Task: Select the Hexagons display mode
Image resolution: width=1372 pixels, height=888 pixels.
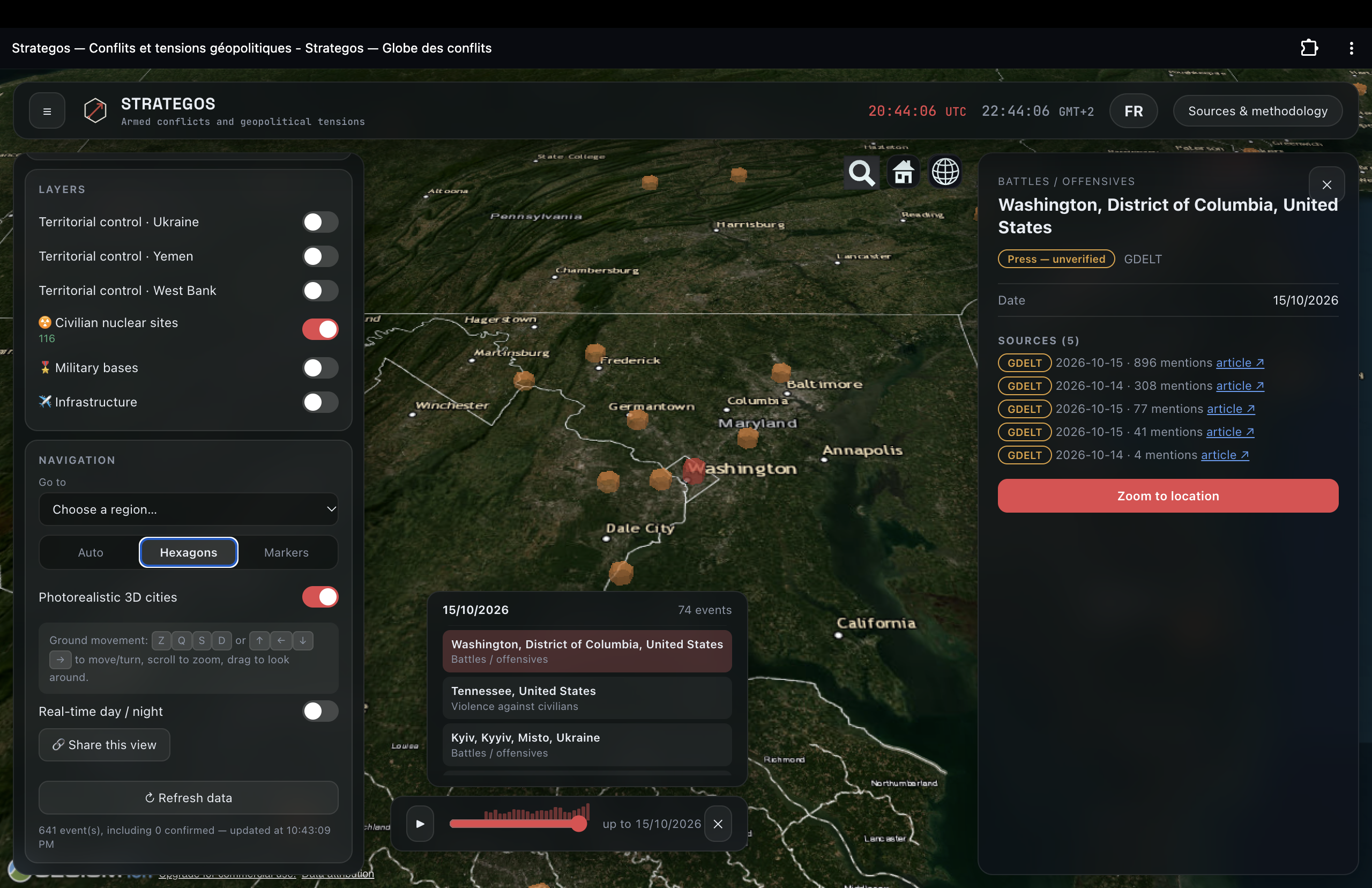Action: pos(189,552)
